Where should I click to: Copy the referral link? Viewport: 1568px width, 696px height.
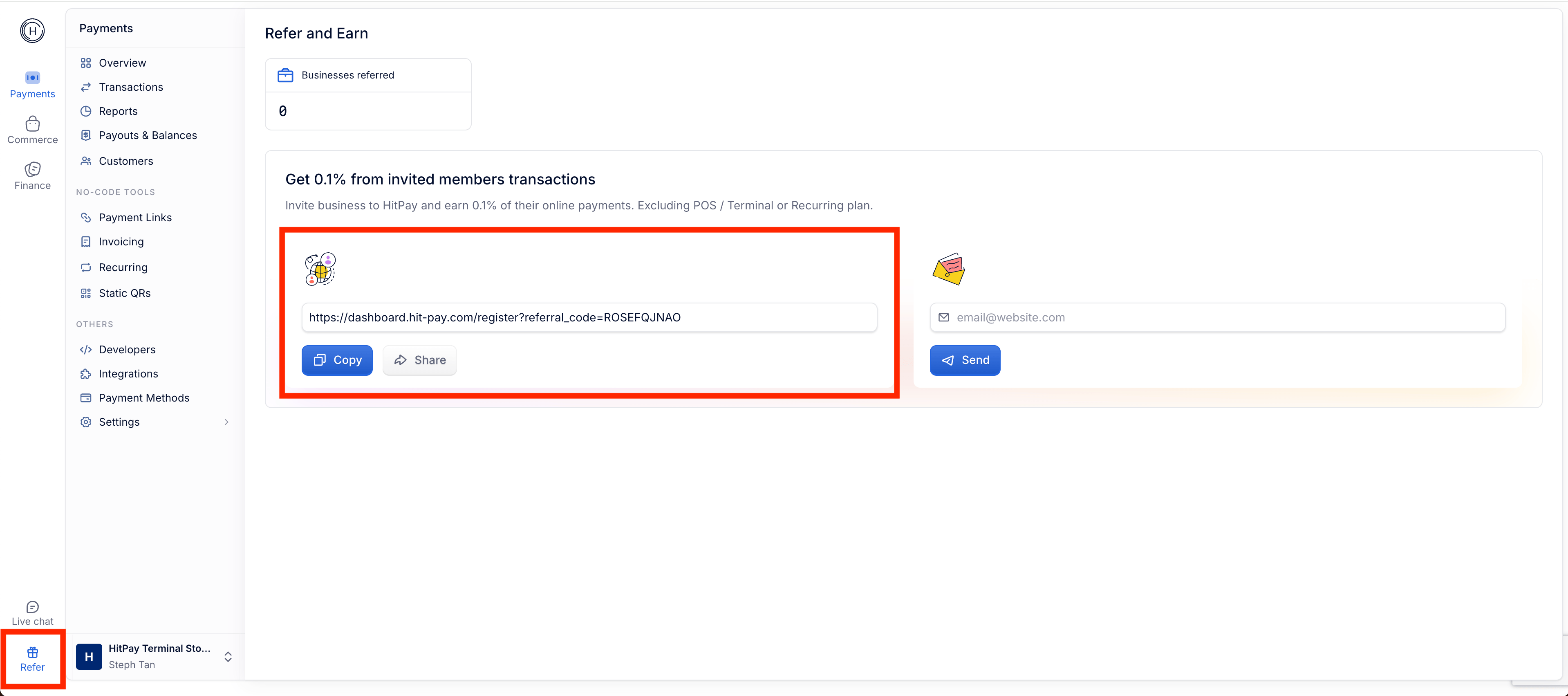(337, 360)
